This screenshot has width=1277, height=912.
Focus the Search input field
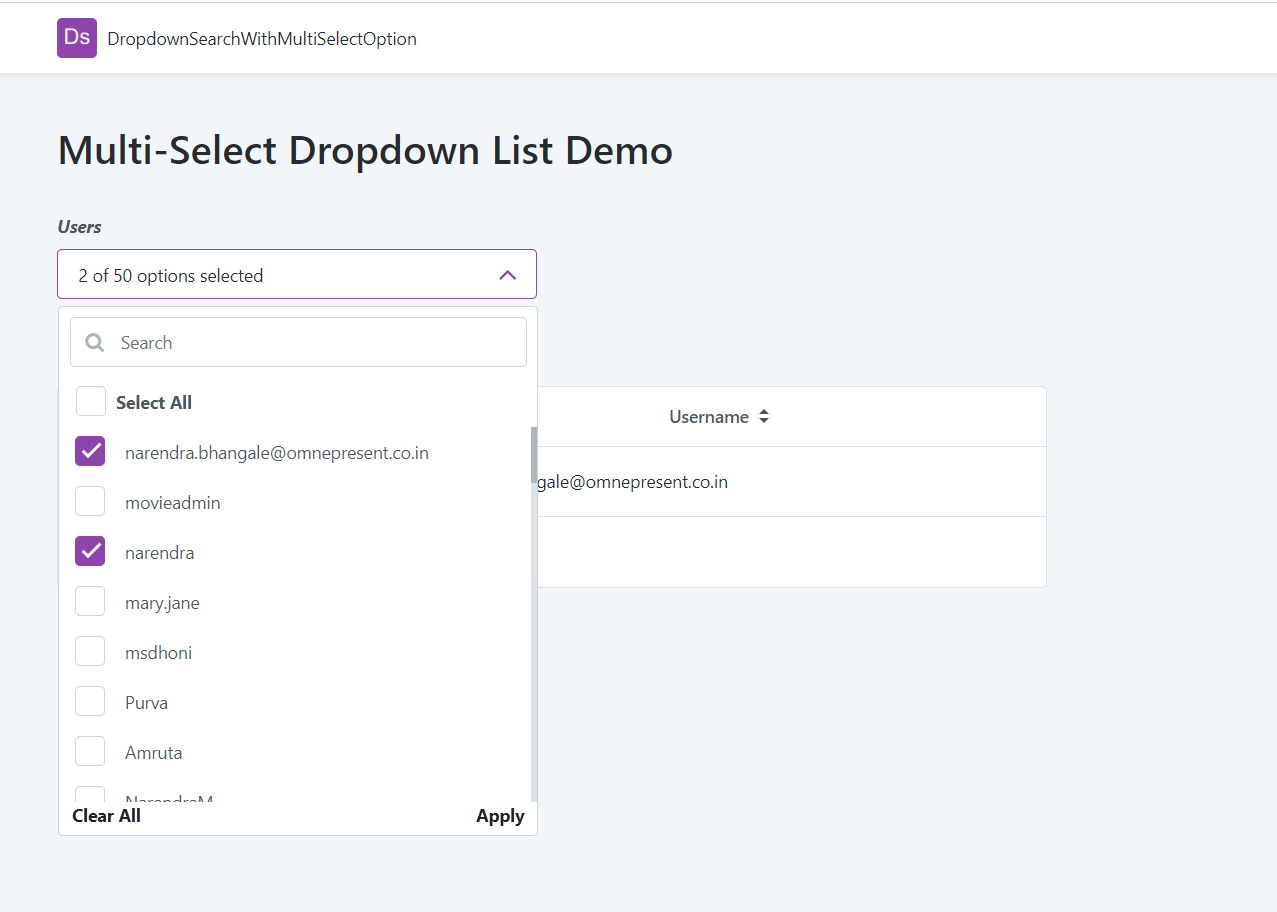(315, 343)
